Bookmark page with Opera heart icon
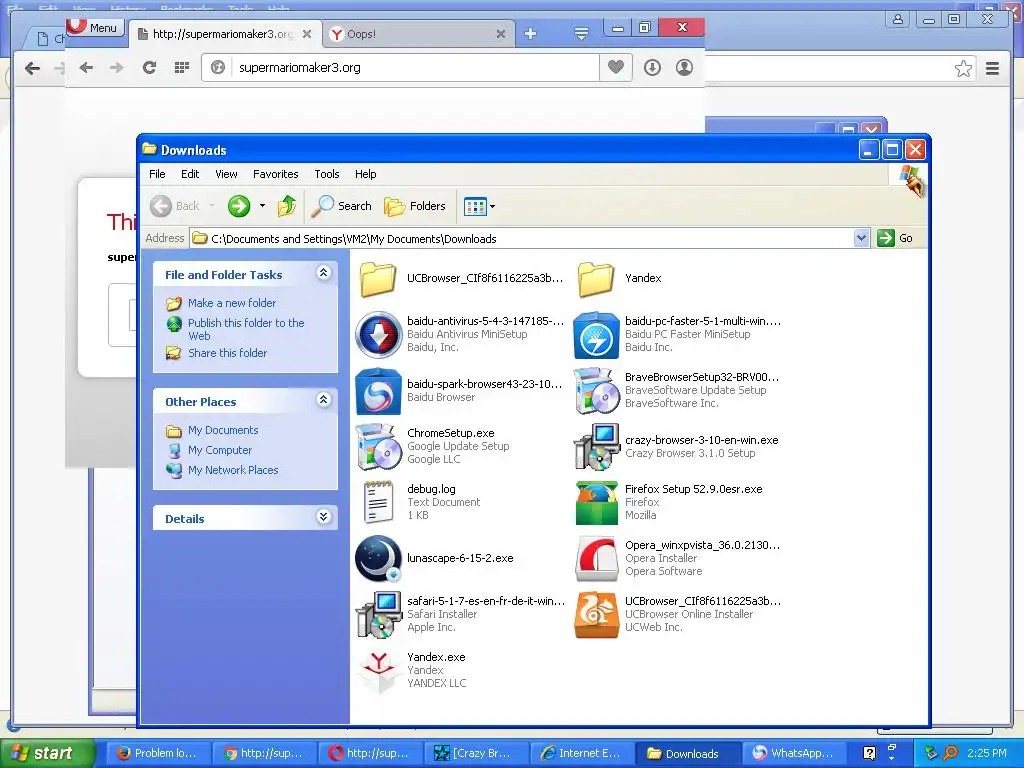This screenshot has height=768, width=1024. click(x=616, y=67)
